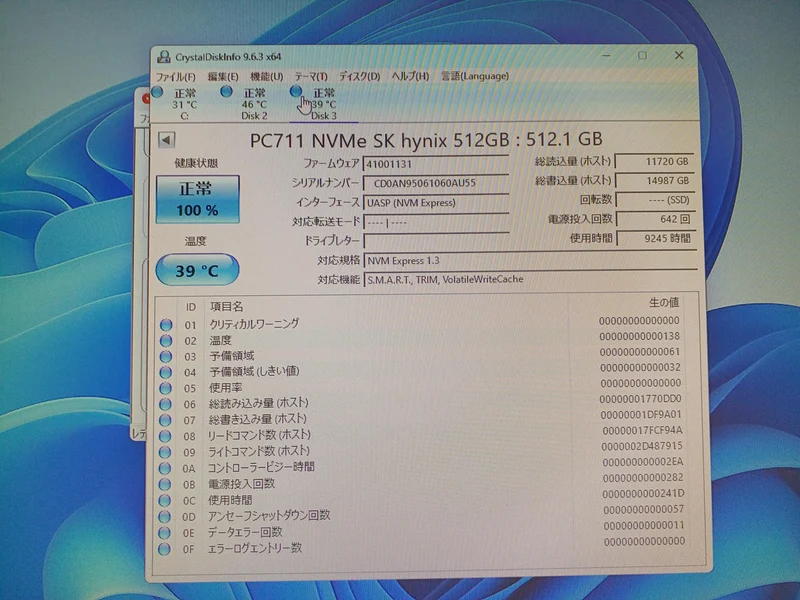Open the ディスク(D) menu
800x600 pixels.
click(x=360, y=76)
